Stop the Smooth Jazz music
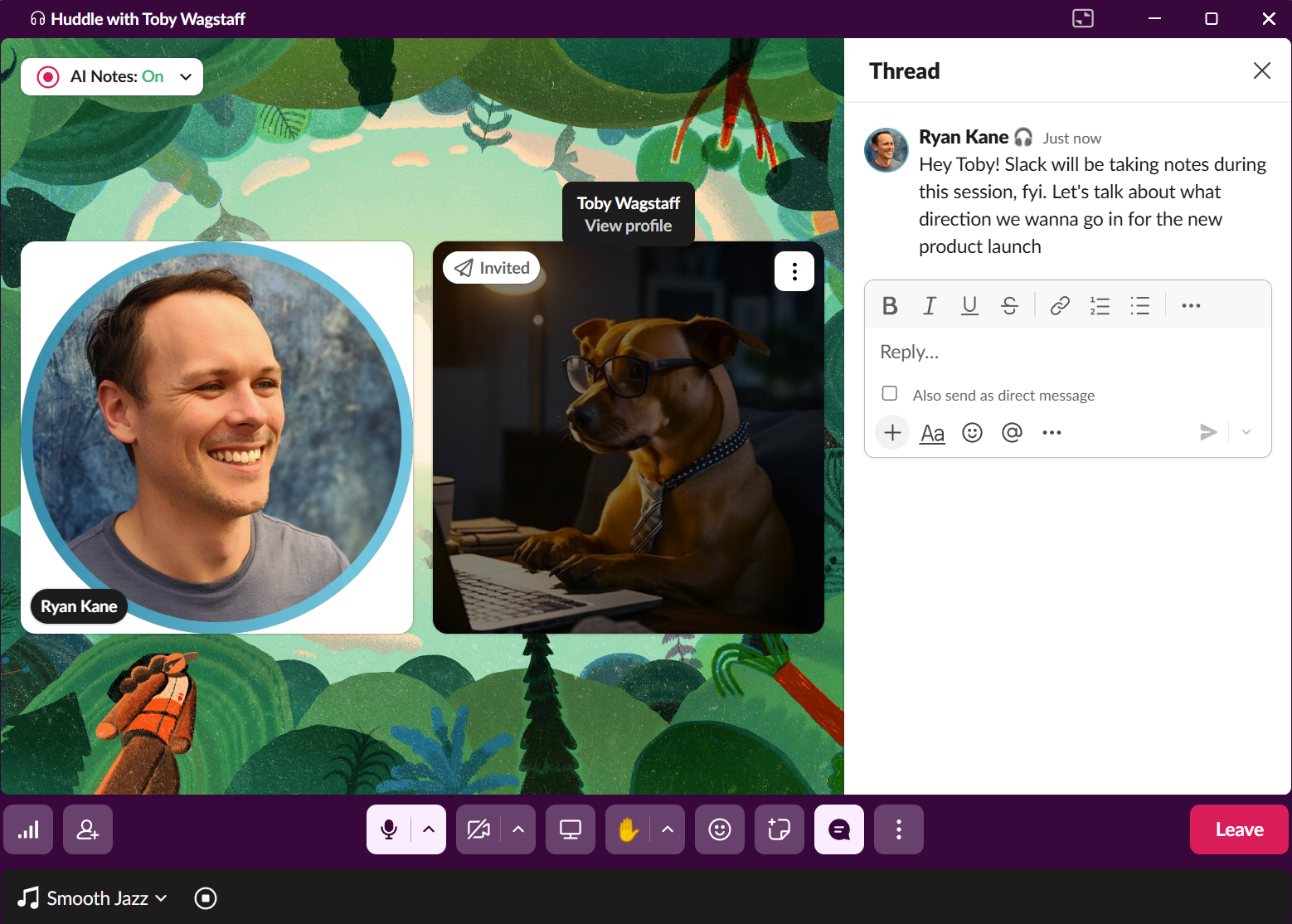Screen dimensions: 1292x924 point(206,898)
